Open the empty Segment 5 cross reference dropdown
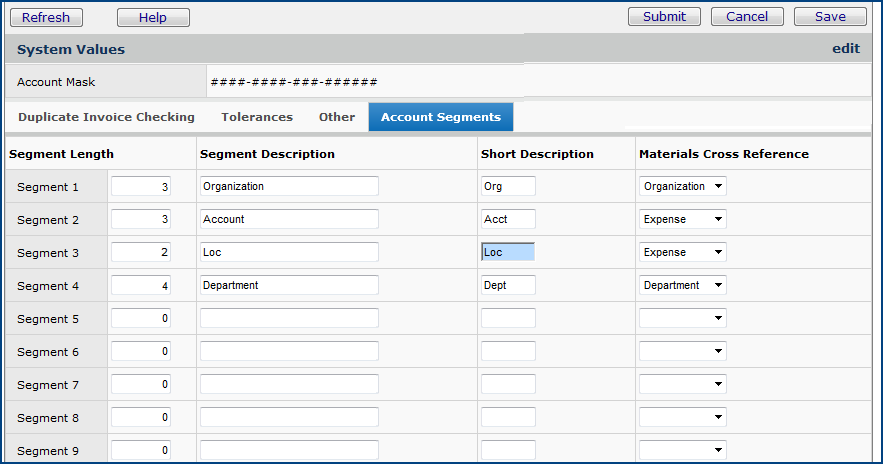This screenshot has width=883, height=464. point(684,318)
